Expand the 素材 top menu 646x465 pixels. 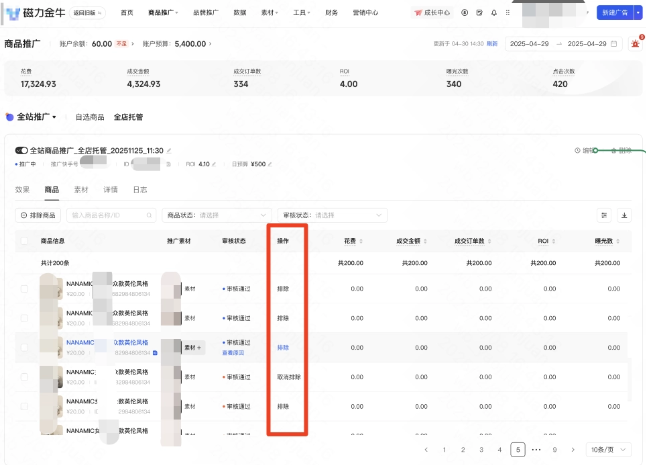[269, 13]
